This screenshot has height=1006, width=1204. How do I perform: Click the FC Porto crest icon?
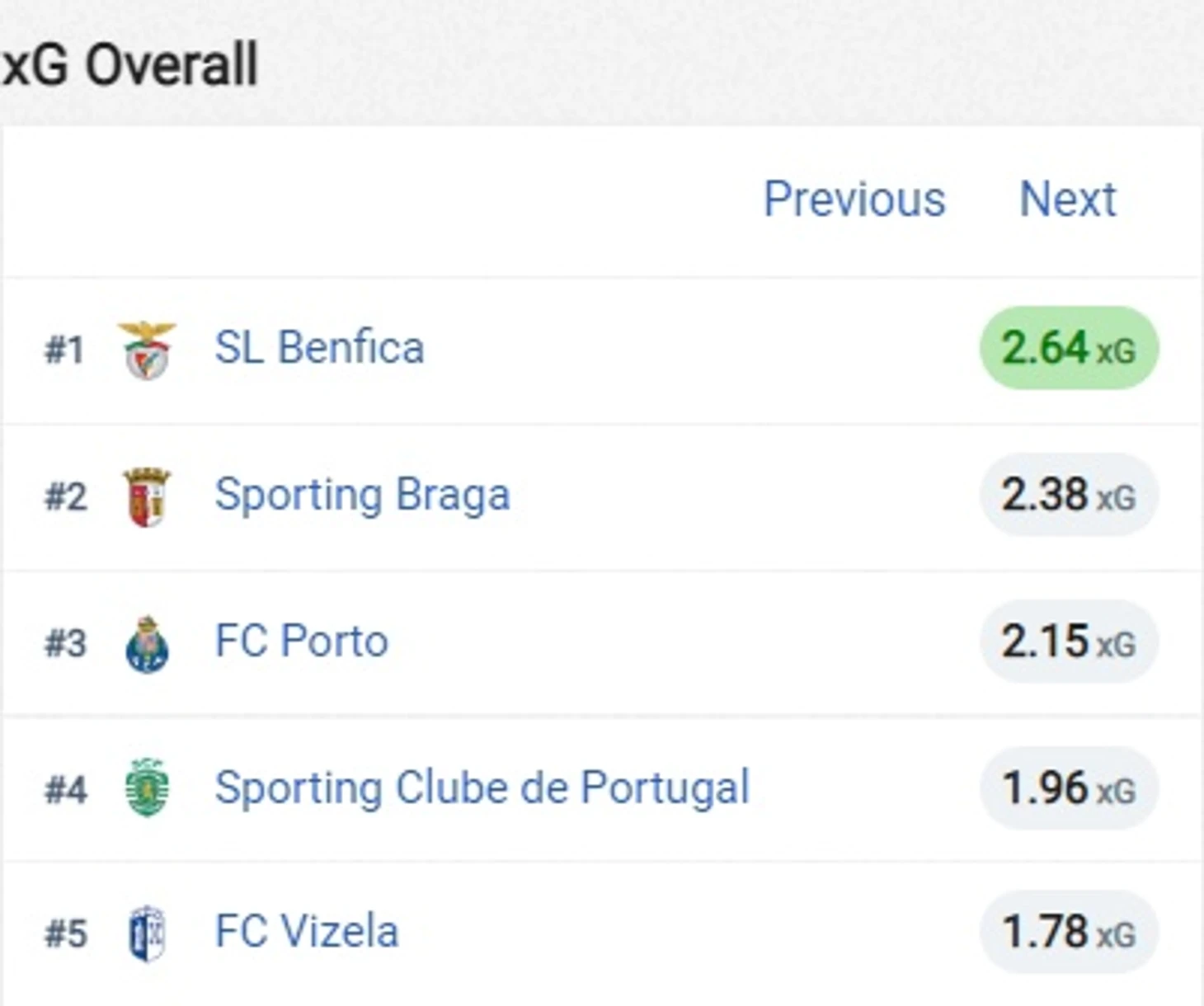[x=147, y=643]
